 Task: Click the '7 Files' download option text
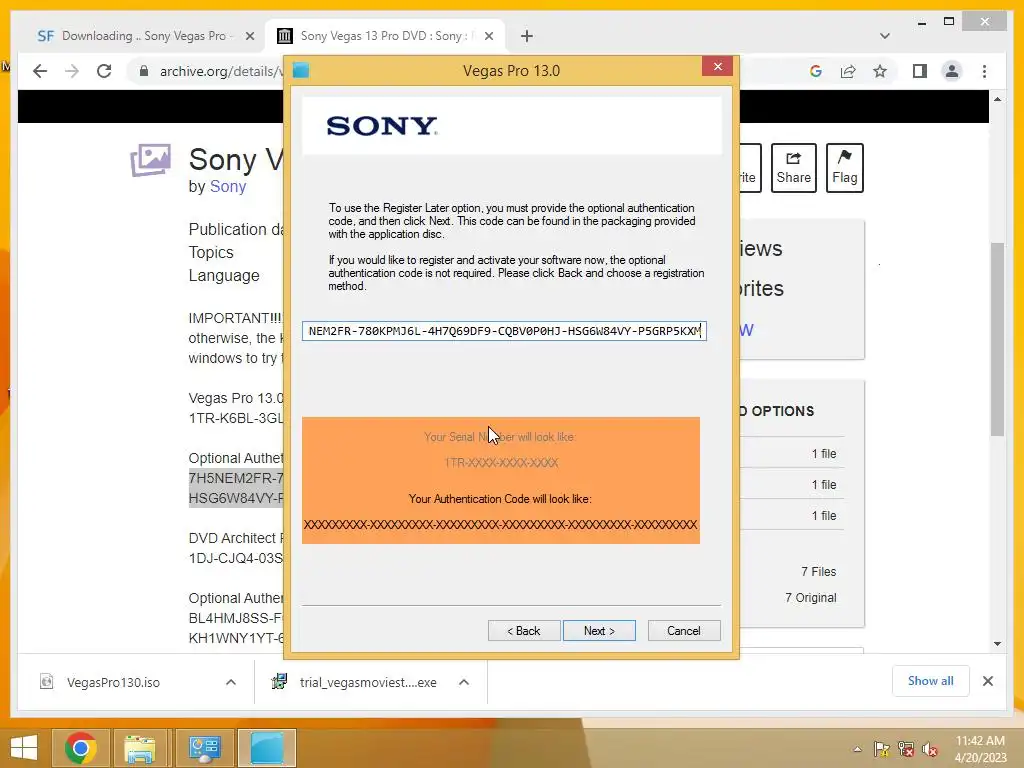click(818, 571)
